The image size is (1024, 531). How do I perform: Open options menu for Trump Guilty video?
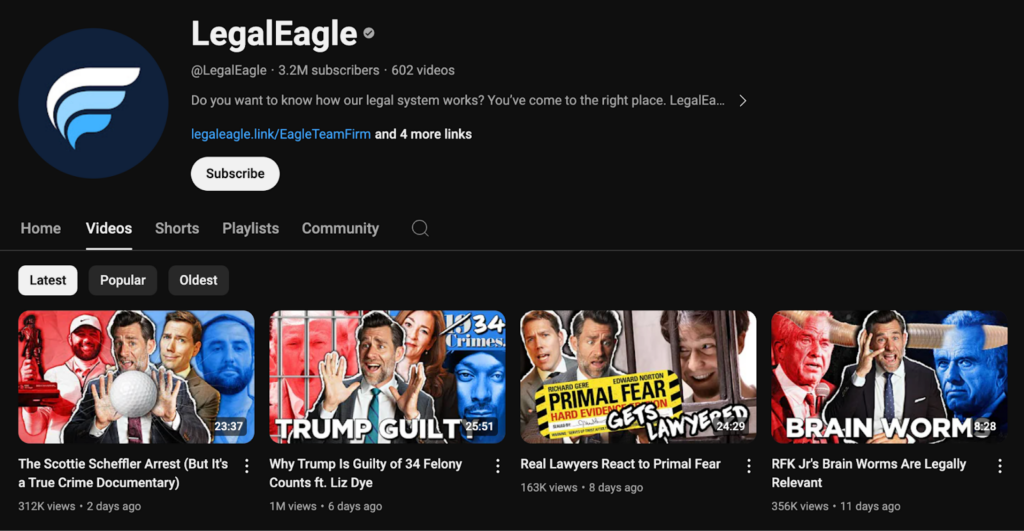pos(498,466)
